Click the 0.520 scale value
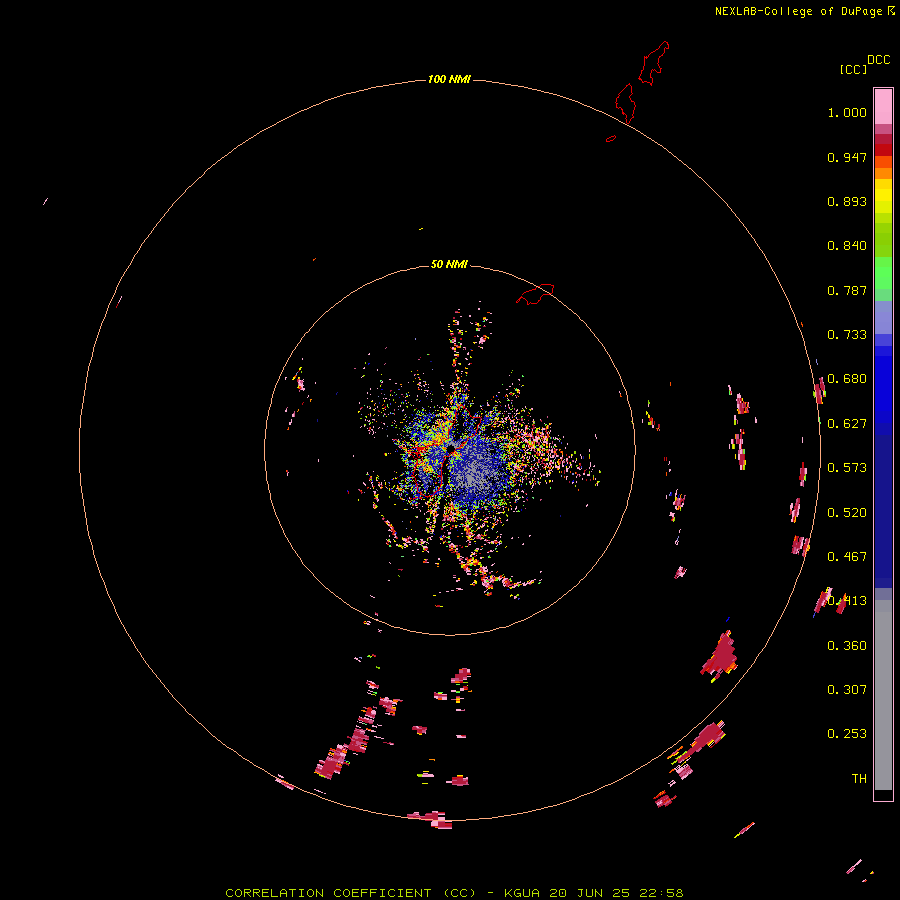The width and height of the screenshot is (900, 900). 847,513
